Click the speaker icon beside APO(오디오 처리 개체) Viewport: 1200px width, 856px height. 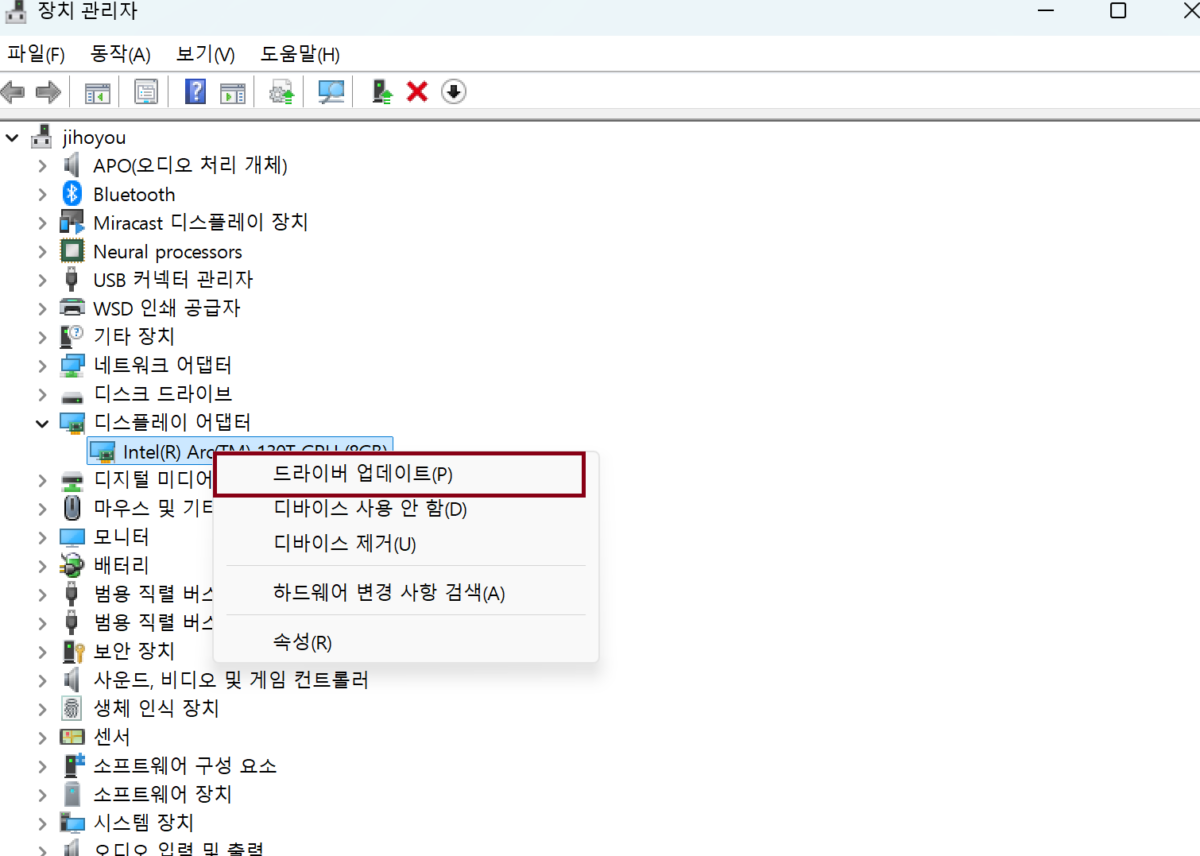[x=72, y=165]
